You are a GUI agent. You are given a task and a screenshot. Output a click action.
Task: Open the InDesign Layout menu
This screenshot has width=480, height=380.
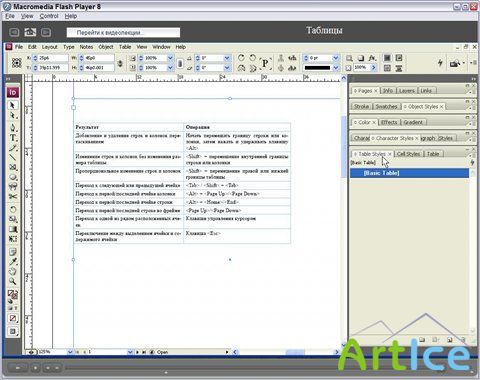(x=50, y=47)
